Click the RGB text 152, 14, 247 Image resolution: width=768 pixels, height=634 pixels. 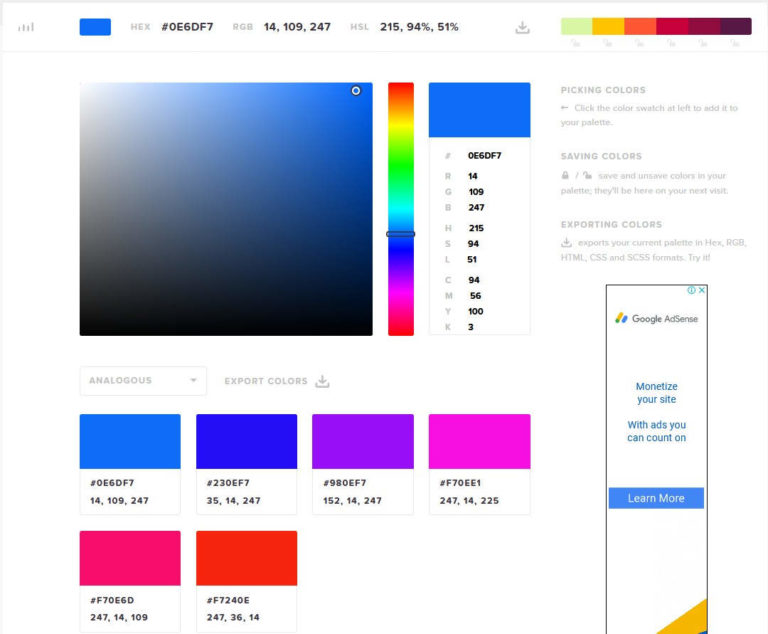[352, 500]
